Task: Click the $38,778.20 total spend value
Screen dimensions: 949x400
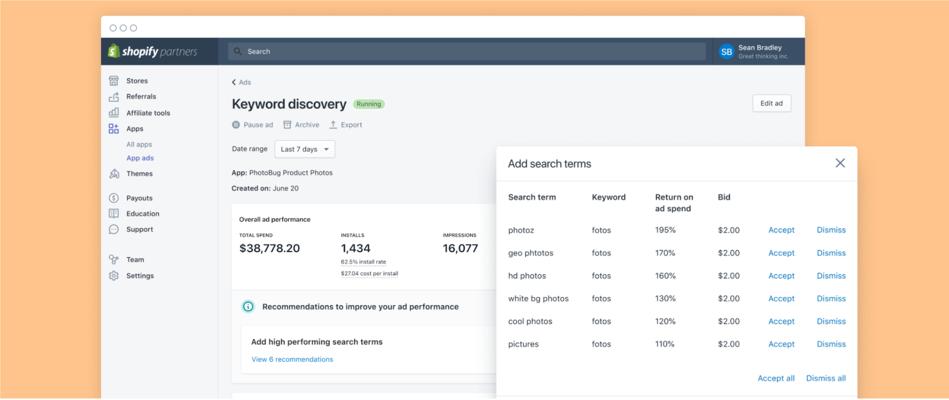Action: [269, 248]
